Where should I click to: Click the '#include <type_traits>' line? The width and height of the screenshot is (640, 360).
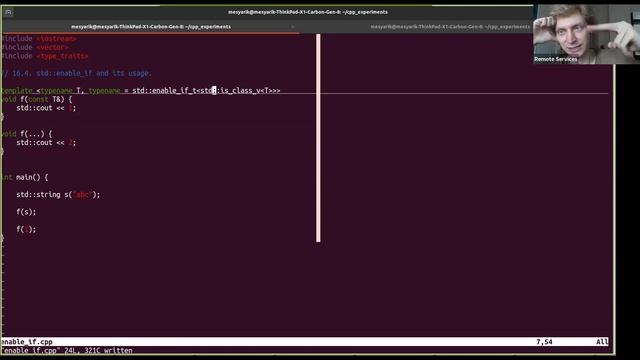coord(44,56)
